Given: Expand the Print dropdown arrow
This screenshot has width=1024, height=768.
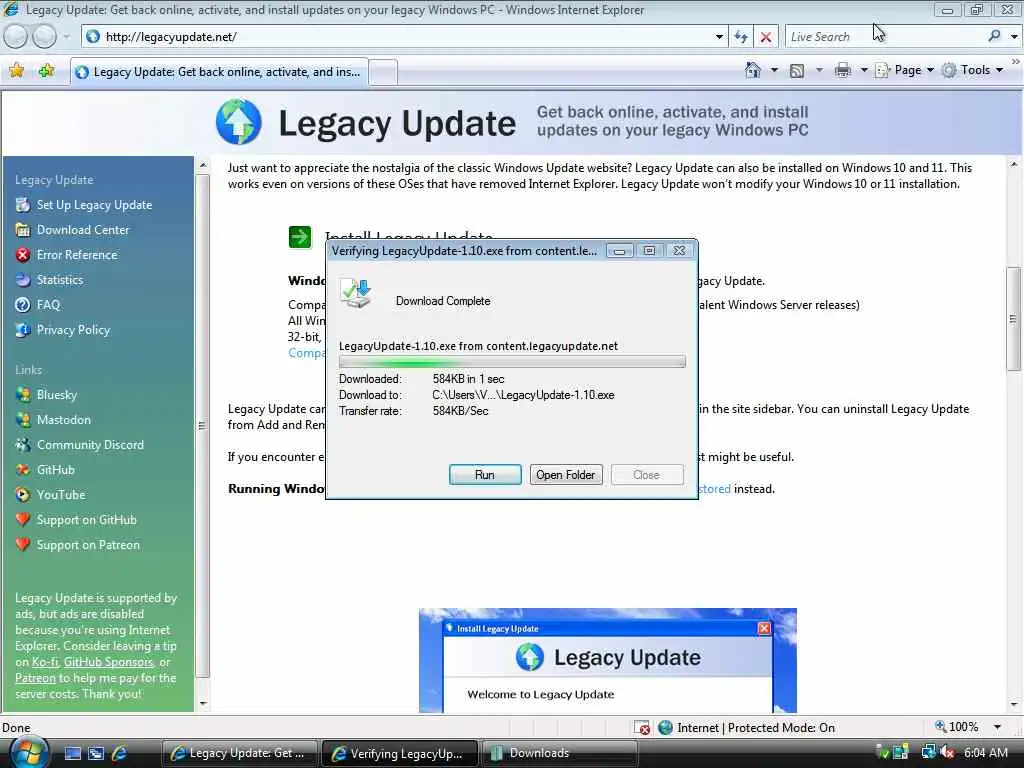Looking at the screenshot, I should point(864,70).
